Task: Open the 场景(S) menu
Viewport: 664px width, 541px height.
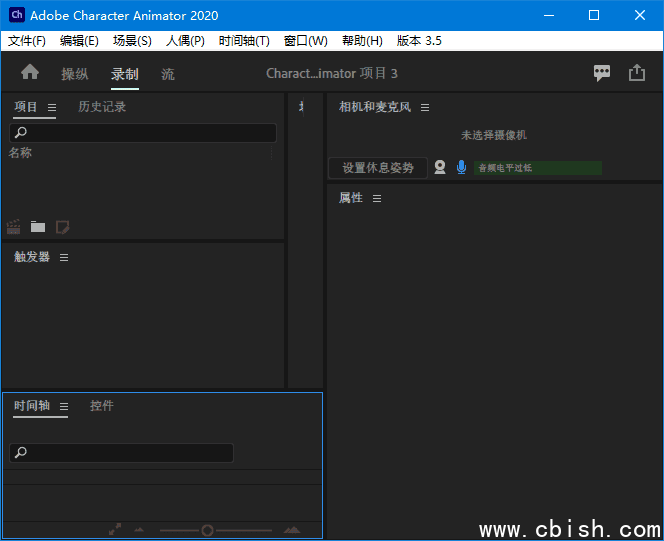Action: click(132, 41)
